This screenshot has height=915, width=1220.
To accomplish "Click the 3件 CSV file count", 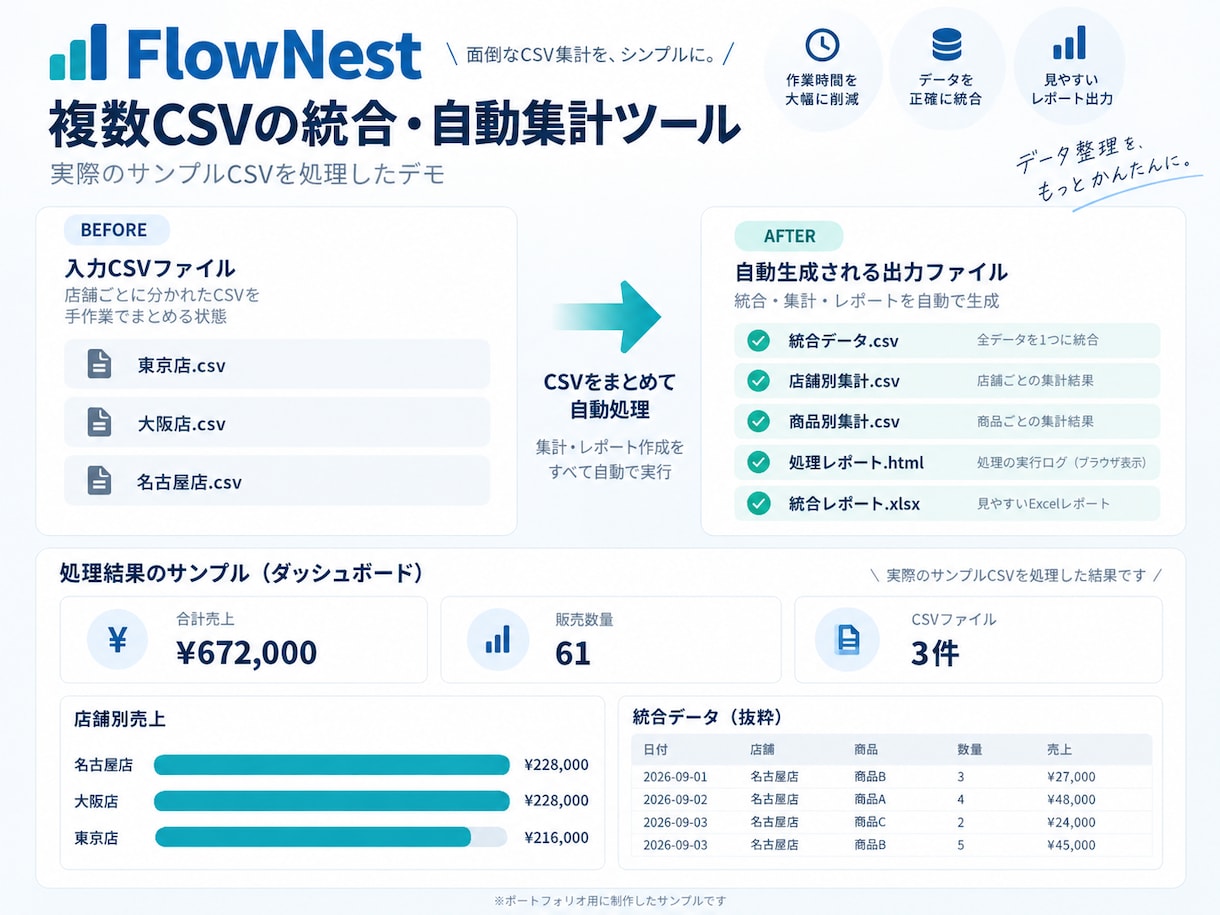I will pyautogui.click(x=935, y=653).
